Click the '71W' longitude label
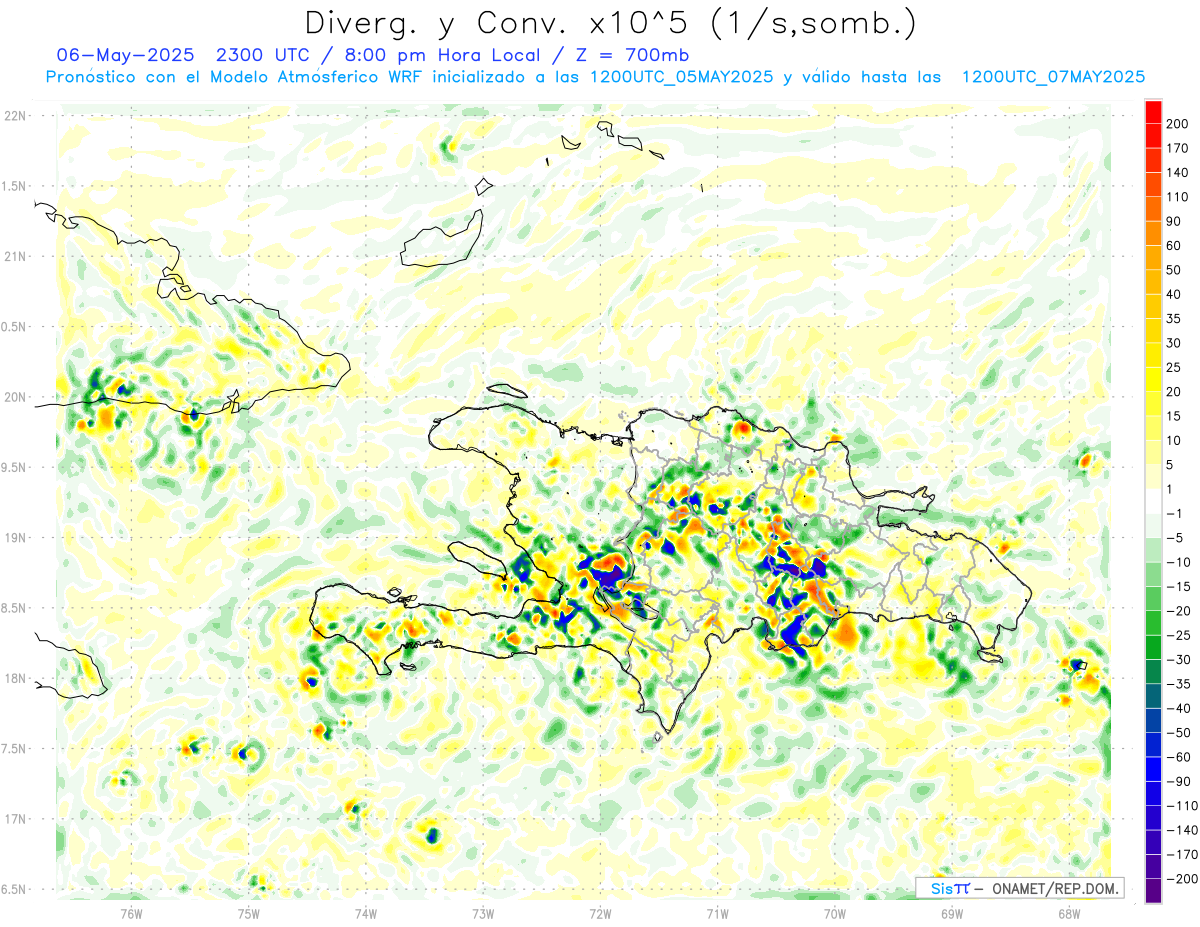Image resolution: width=1200 pixels, height=927 pixels. (x=718, y=912)
